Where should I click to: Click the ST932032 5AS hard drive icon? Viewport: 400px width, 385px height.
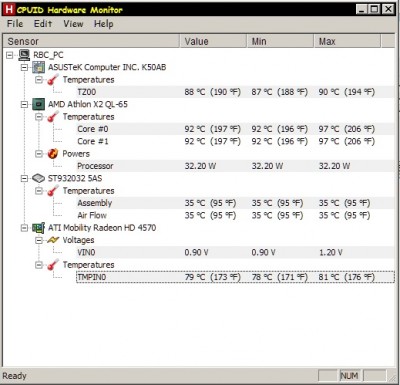39,178
